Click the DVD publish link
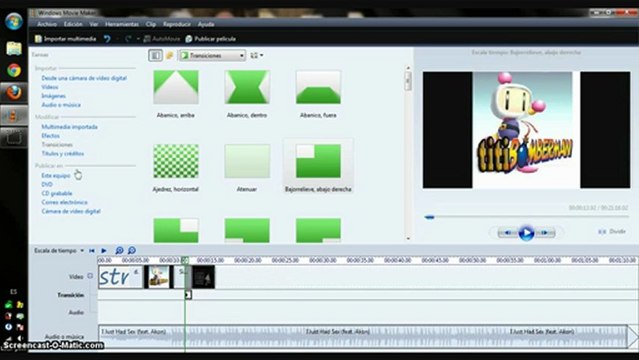 [x=47, y=184]
